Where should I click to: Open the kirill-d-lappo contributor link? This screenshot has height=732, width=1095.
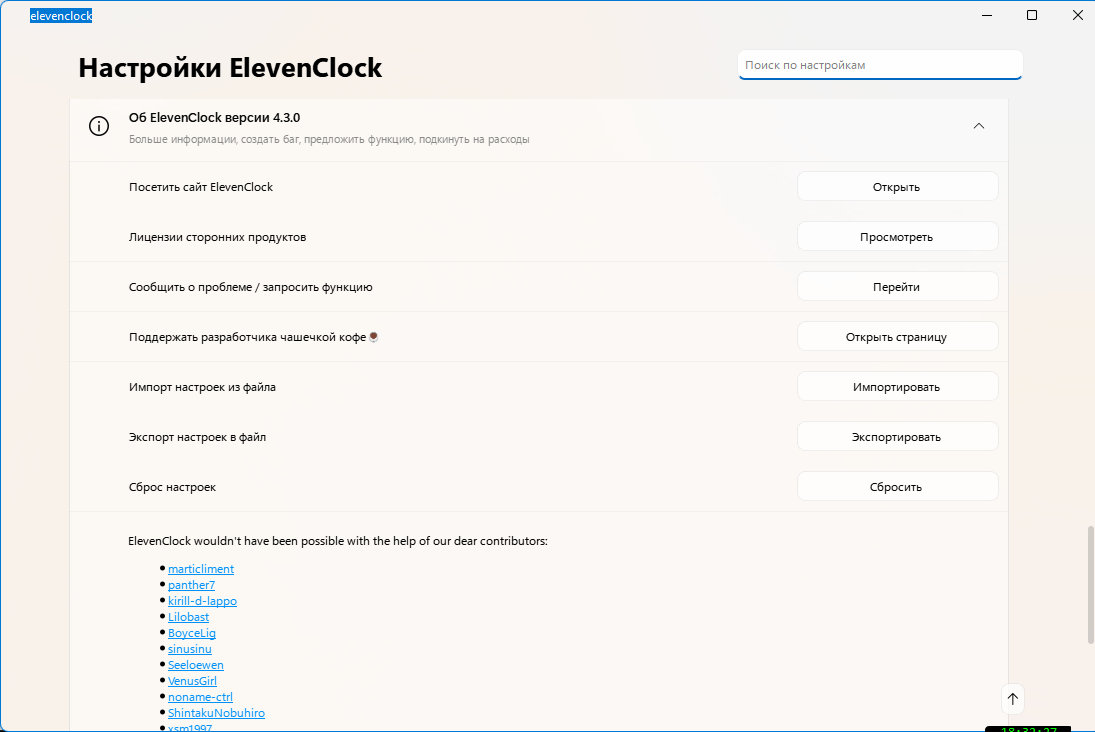coord(202,601)
